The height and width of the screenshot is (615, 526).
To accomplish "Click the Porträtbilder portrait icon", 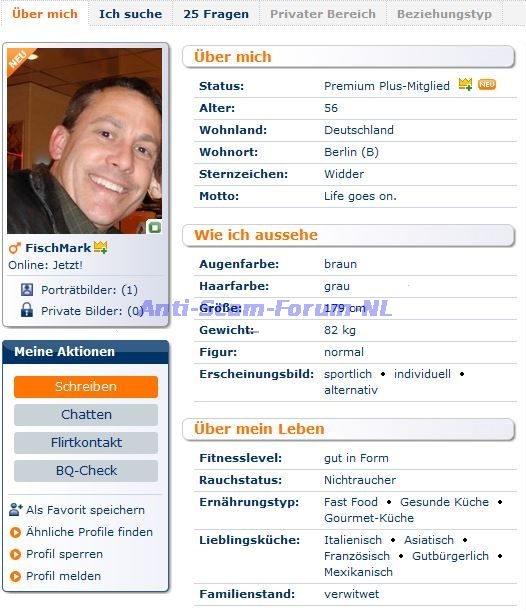I will tap(27, 290).
